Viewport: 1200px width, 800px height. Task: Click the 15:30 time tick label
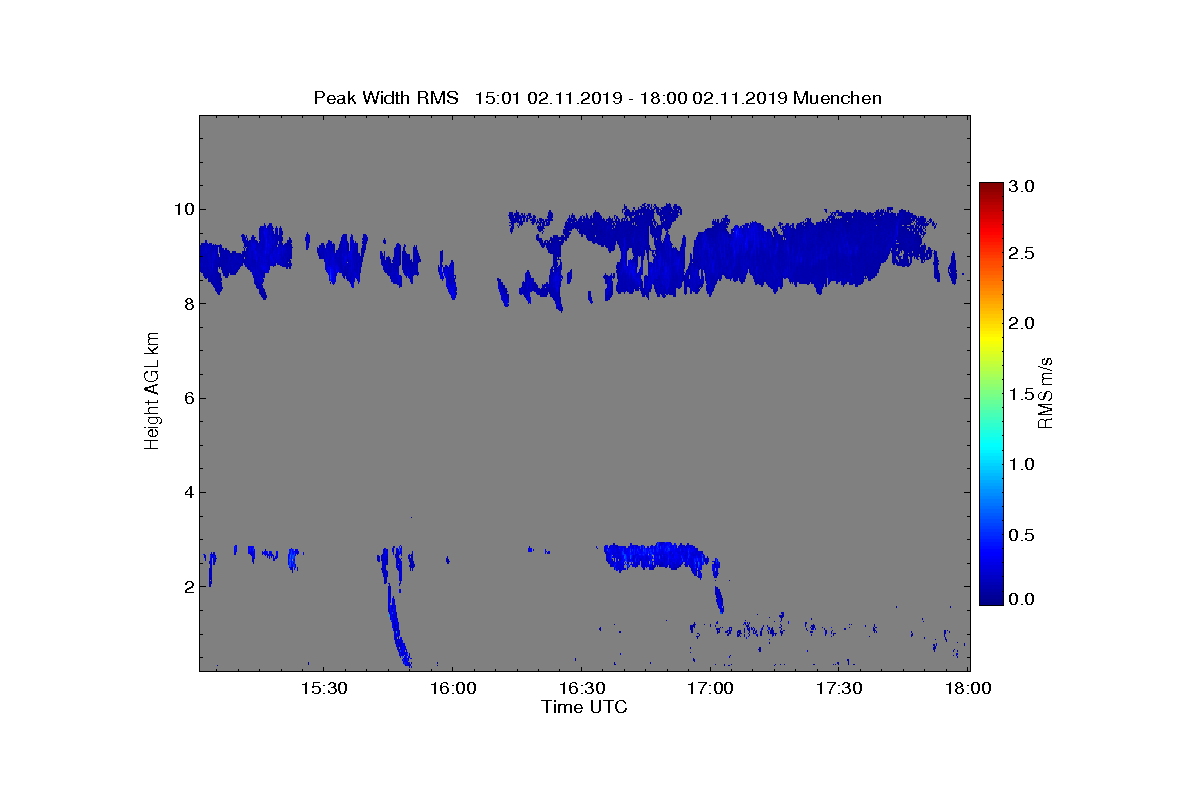(325, 689)
